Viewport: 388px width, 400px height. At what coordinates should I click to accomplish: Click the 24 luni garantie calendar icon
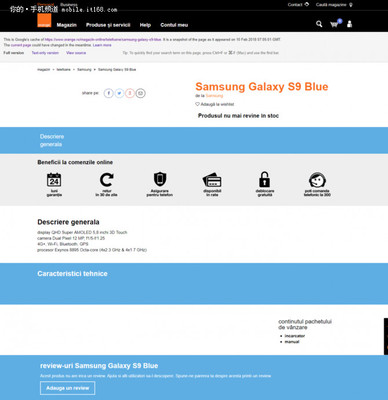click(54, 180)
